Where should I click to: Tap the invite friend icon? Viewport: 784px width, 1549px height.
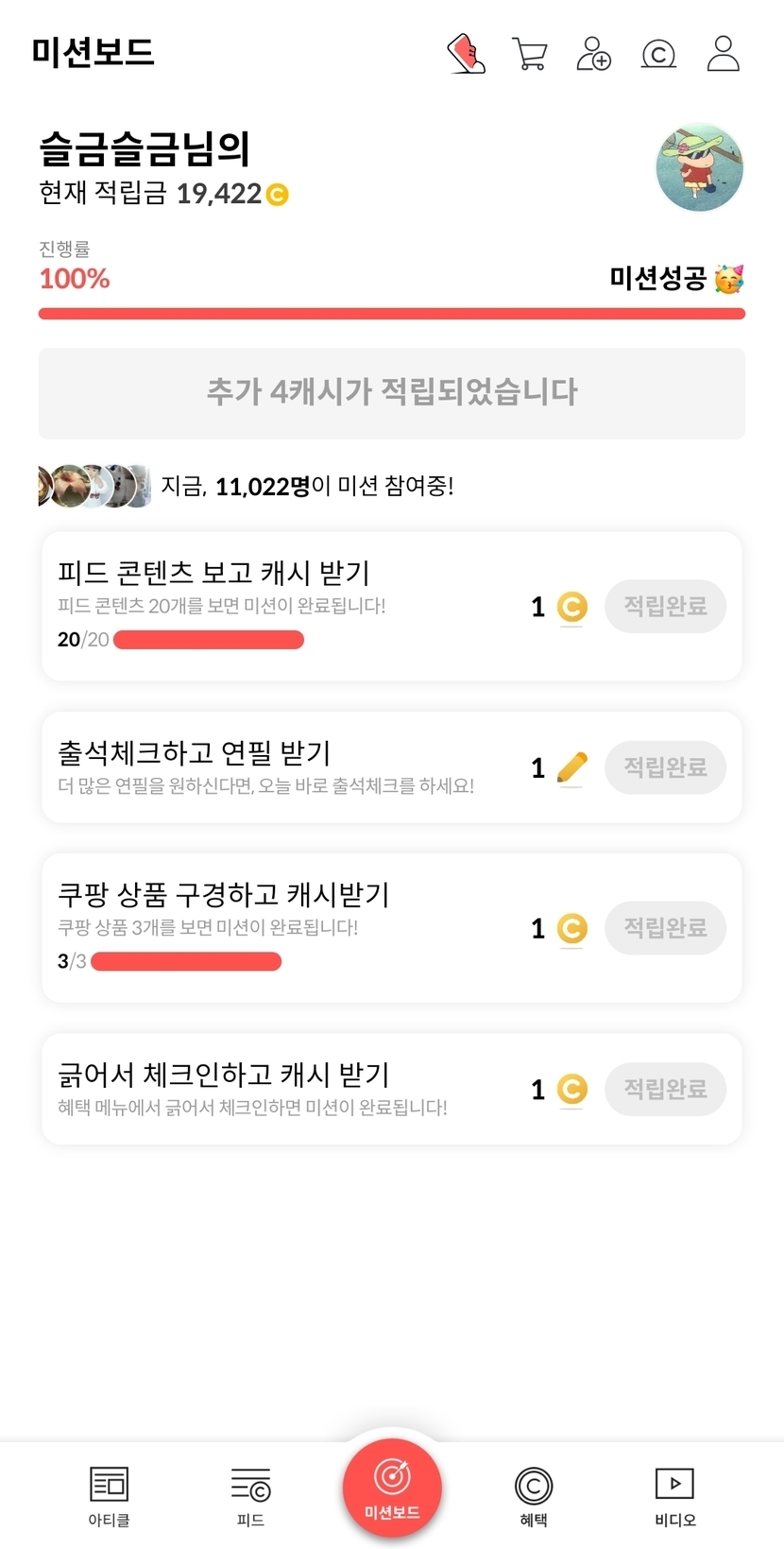[593, 54]
